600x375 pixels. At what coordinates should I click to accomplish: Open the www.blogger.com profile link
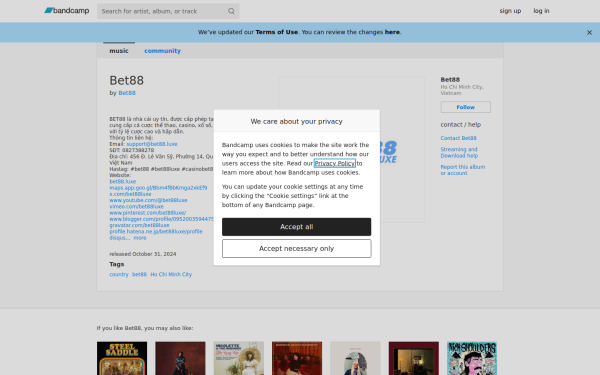[x=161, y=219]
